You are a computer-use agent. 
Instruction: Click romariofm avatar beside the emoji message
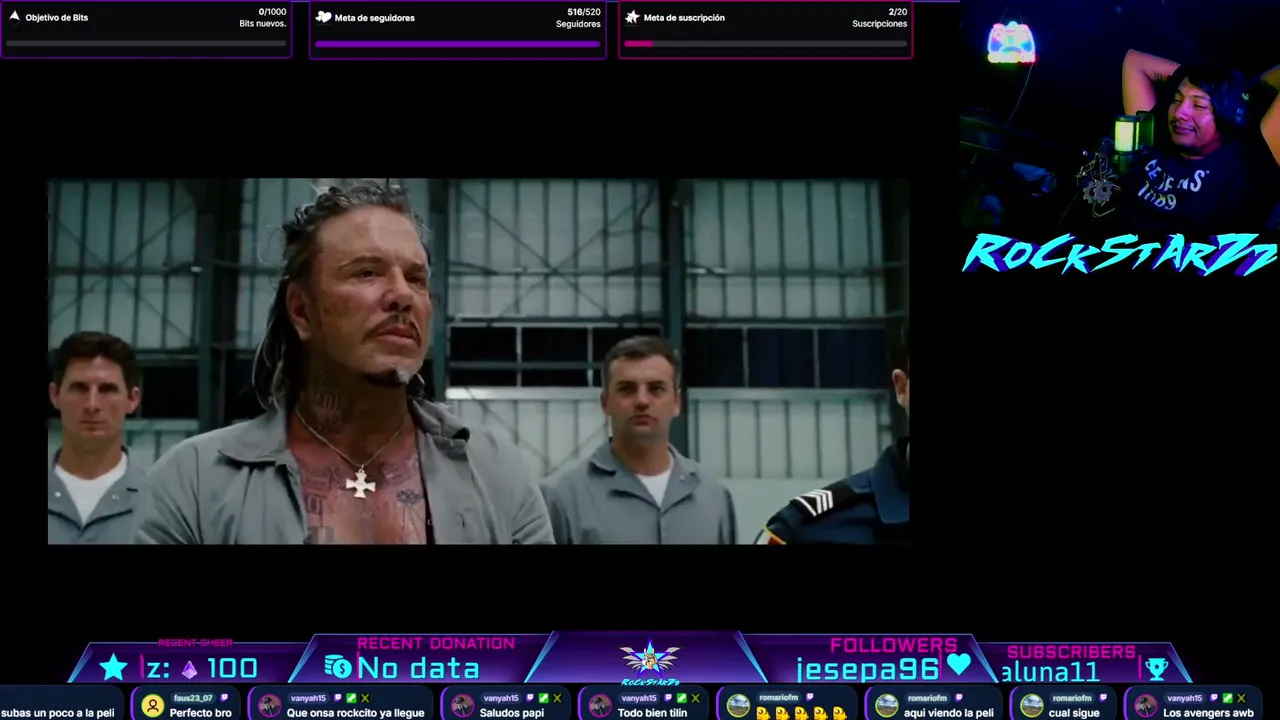(x=739, y=706)
